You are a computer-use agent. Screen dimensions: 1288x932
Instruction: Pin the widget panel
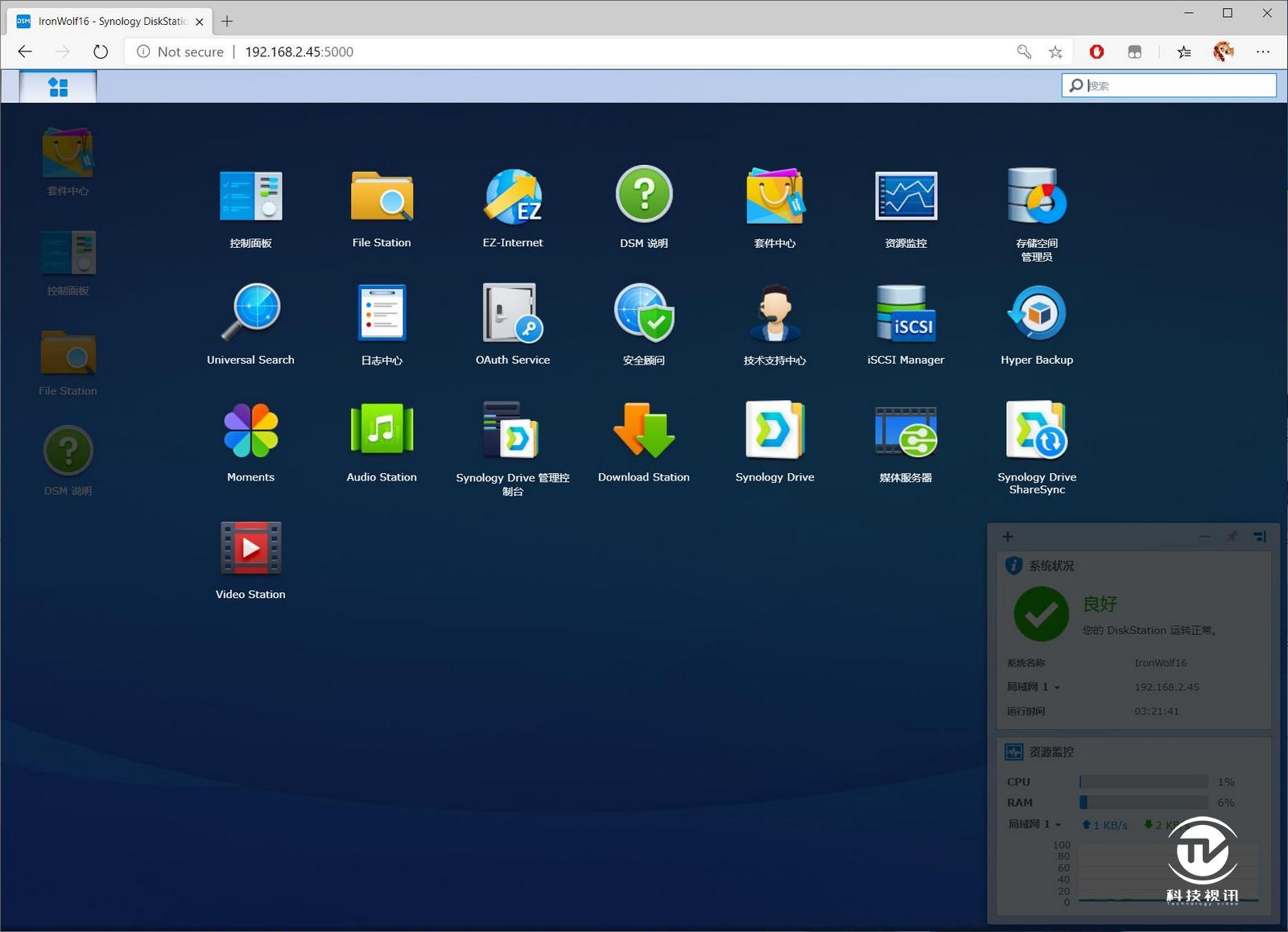(x=1232, y=536)
